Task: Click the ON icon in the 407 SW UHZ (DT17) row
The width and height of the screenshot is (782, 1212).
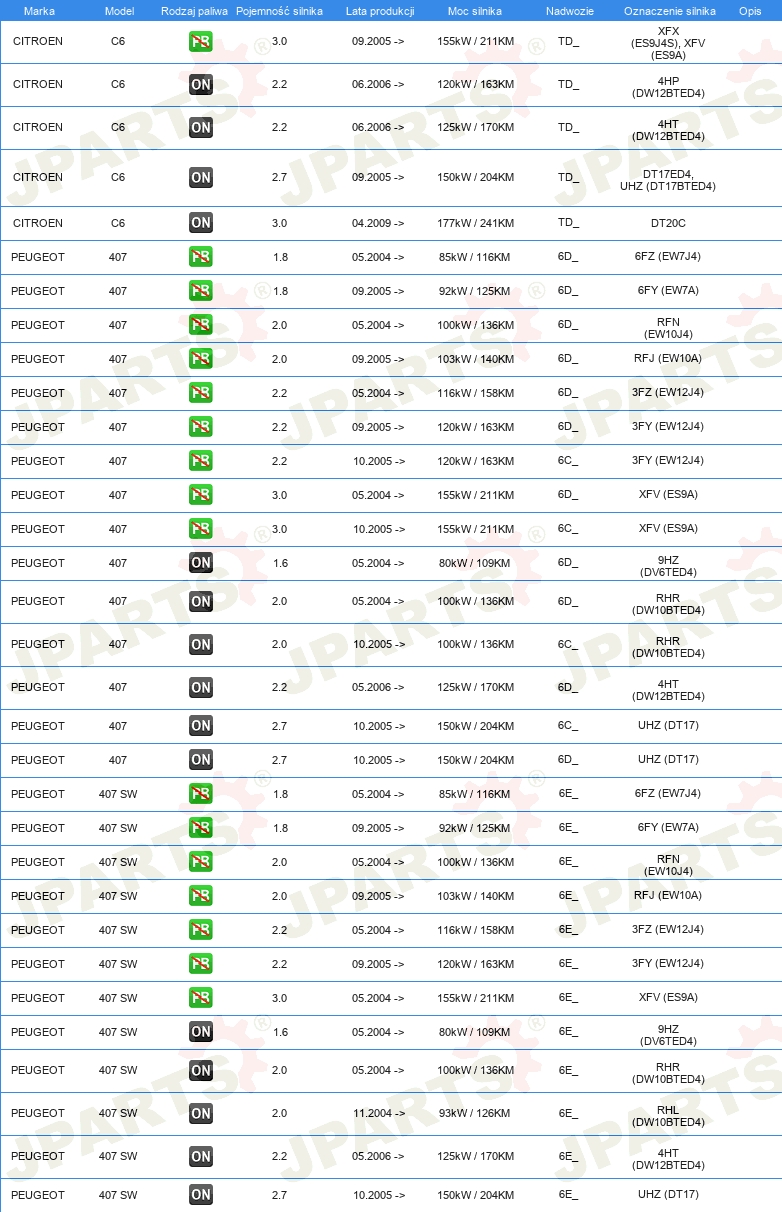Action: 200,1195
